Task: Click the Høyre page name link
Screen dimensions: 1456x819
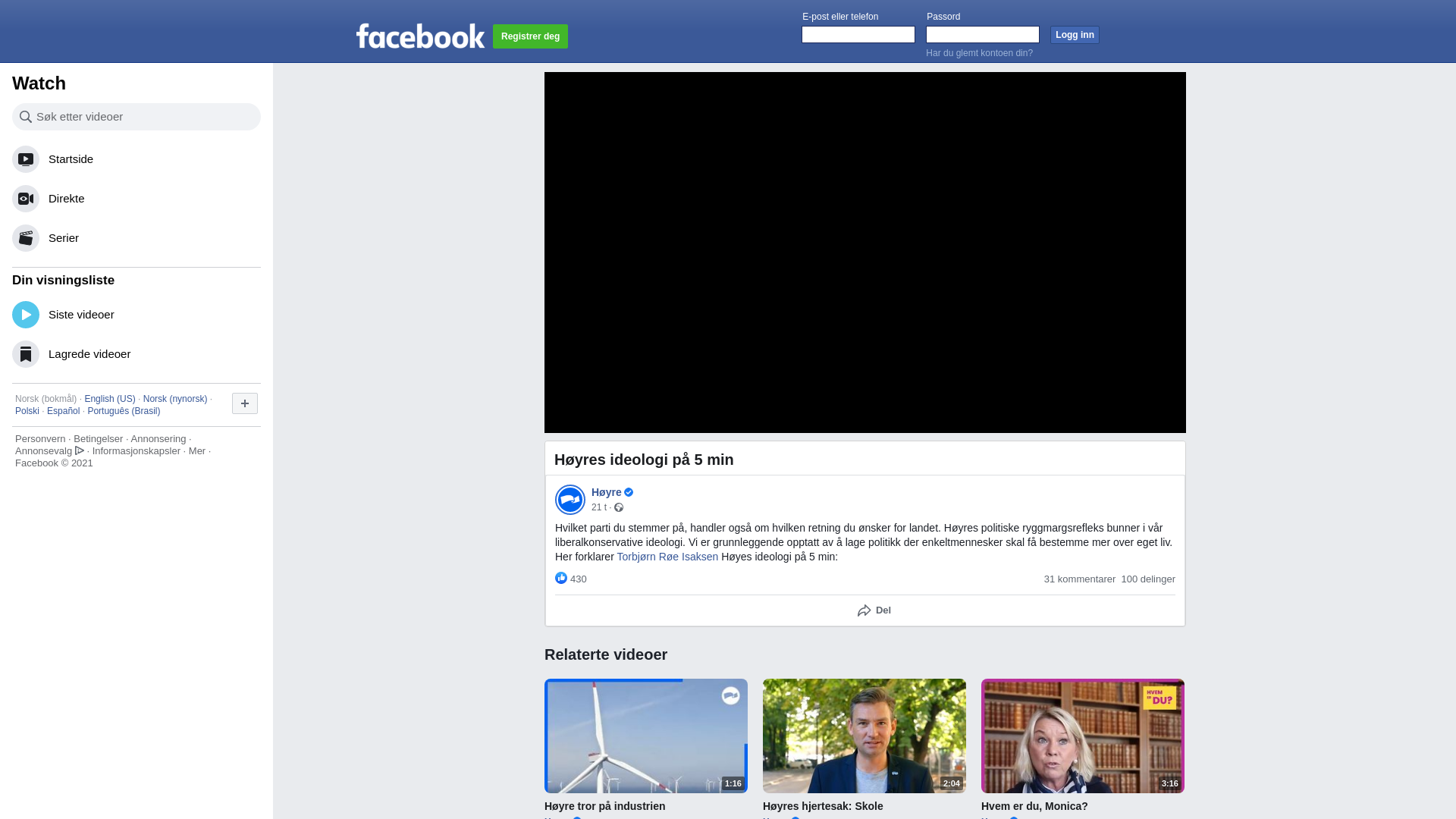Action: [607, 492]
